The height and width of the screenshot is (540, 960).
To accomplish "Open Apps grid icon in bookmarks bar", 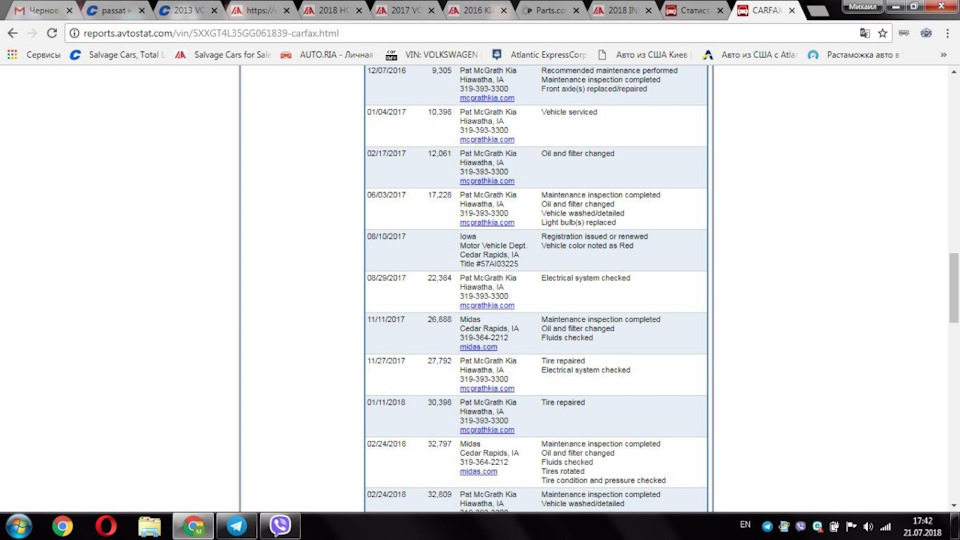I will 12,54.
